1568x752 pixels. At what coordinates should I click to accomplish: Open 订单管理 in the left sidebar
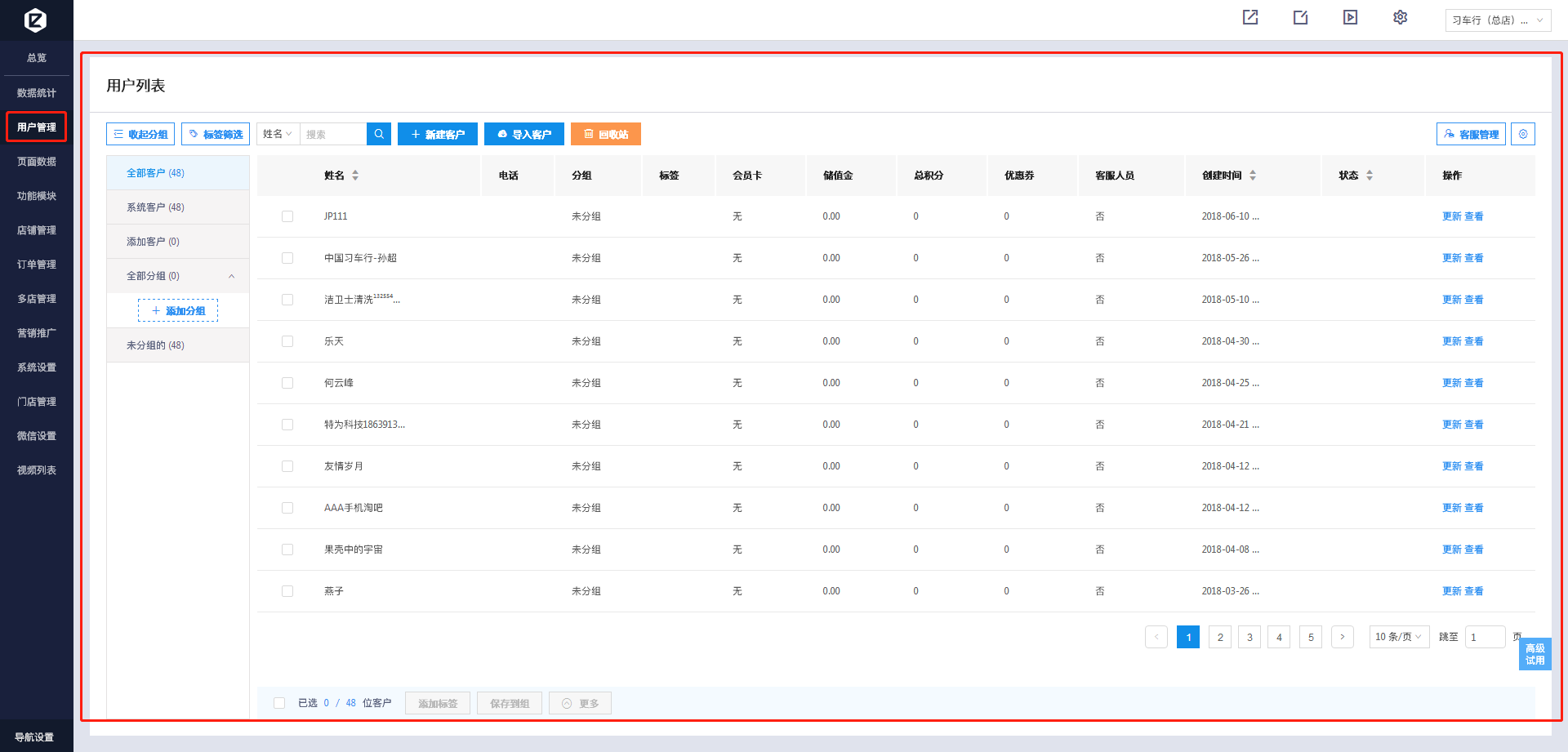(37, 265)
